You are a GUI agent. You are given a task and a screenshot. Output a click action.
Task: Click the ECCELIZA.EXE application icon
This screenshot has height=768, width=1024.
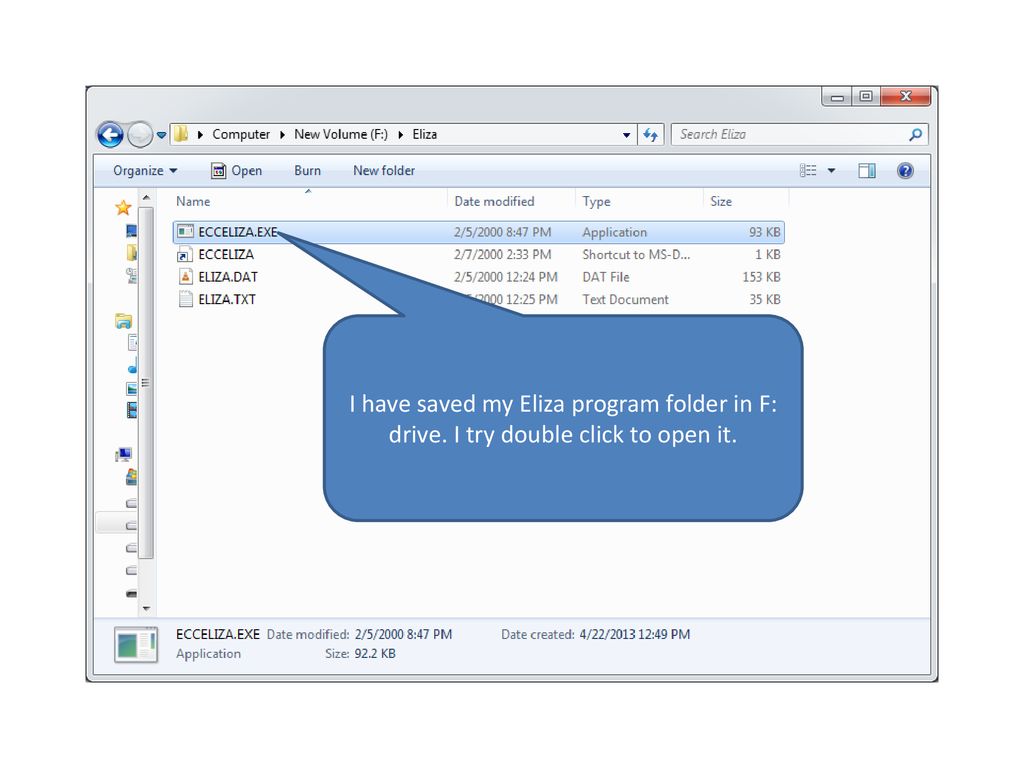point(185,231)
